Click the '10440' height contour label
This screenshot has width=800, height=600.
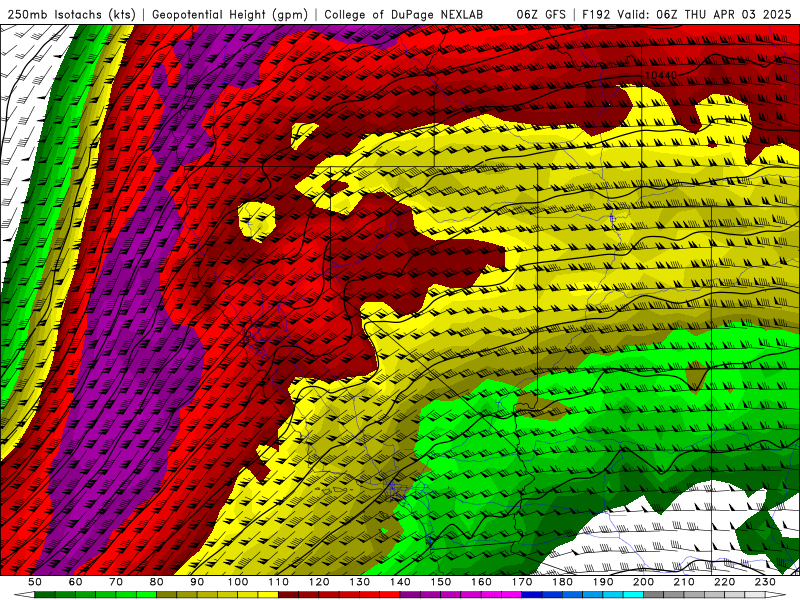coord(661,76)
